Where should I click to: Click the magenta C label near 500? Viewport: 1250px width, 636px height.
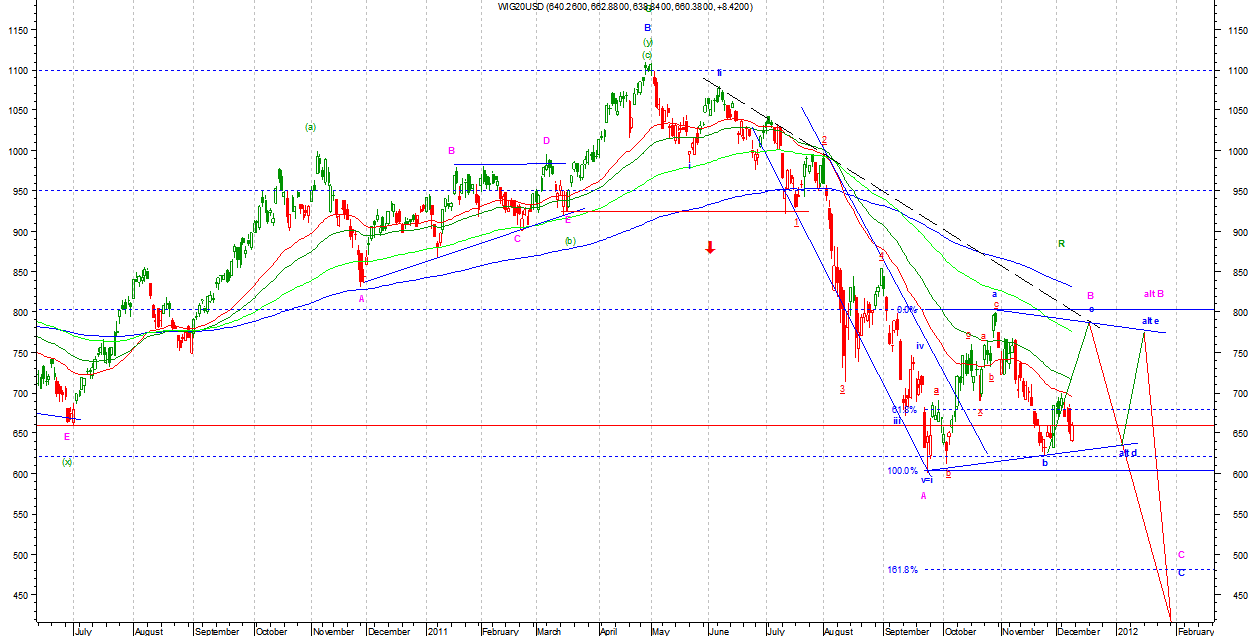(1181, 554)
